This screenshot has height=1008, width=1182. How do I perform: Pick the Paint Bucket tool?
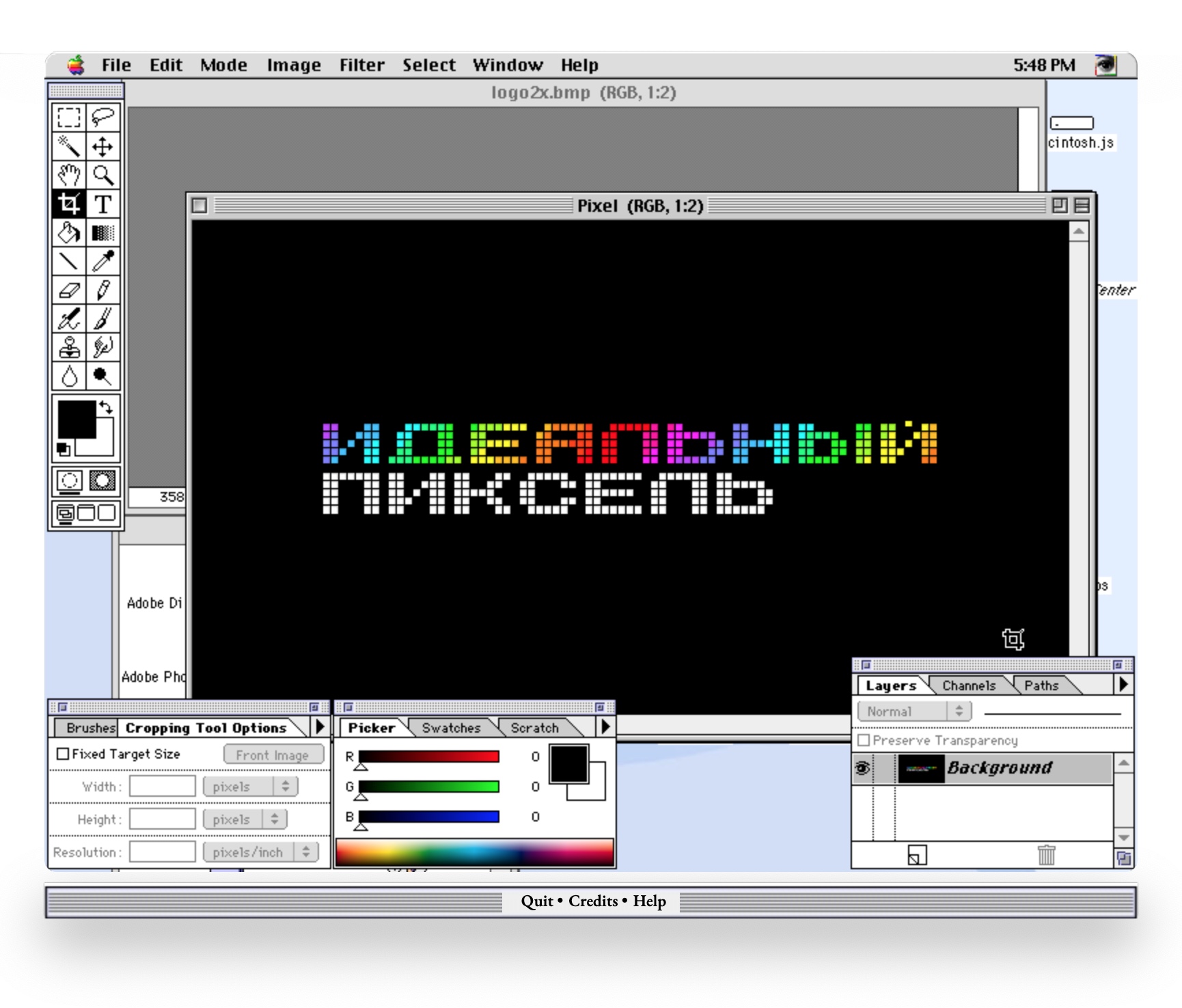point(69,232)
